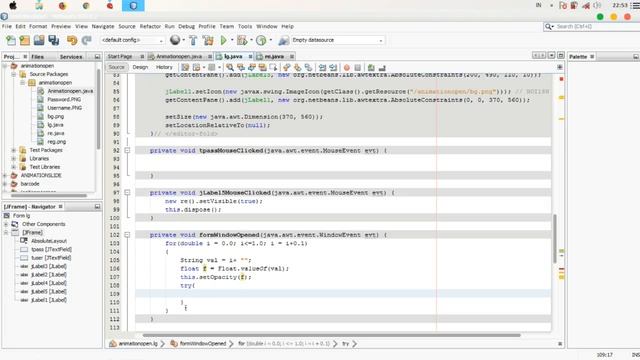Image resolution: width=640 pixels, height=360 pixels.
Task: Select Password.PNG in the project tree
Action: click(64, 100)
